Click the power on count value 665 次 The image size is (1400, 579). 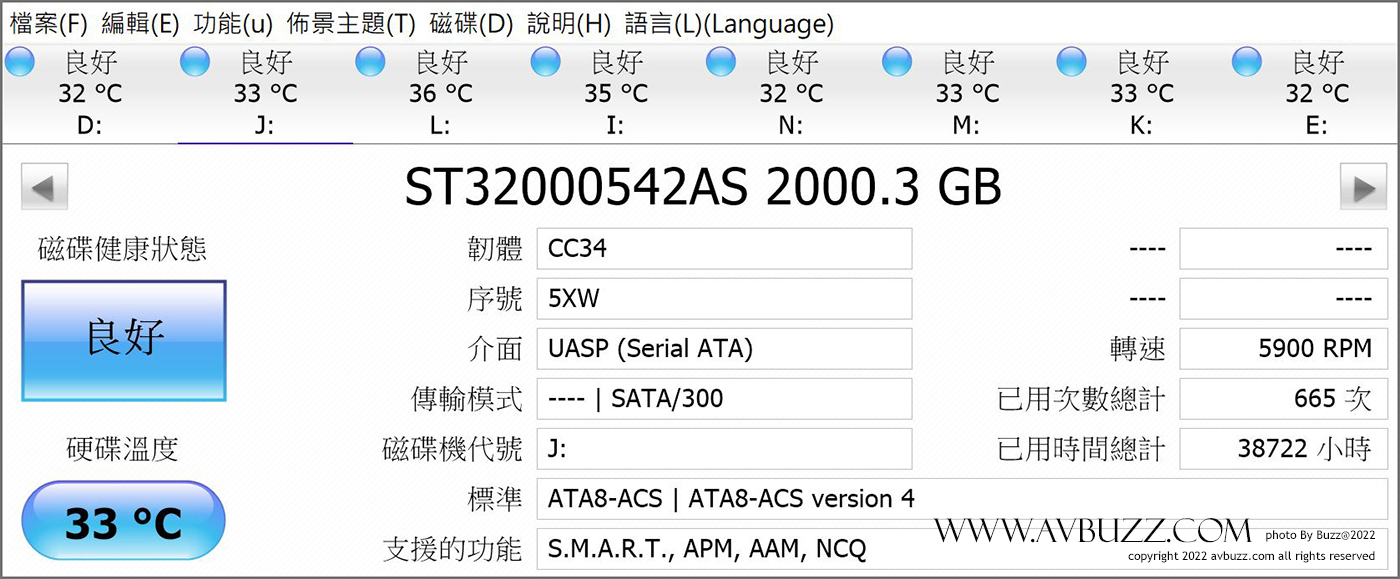tap(1284, 399)
